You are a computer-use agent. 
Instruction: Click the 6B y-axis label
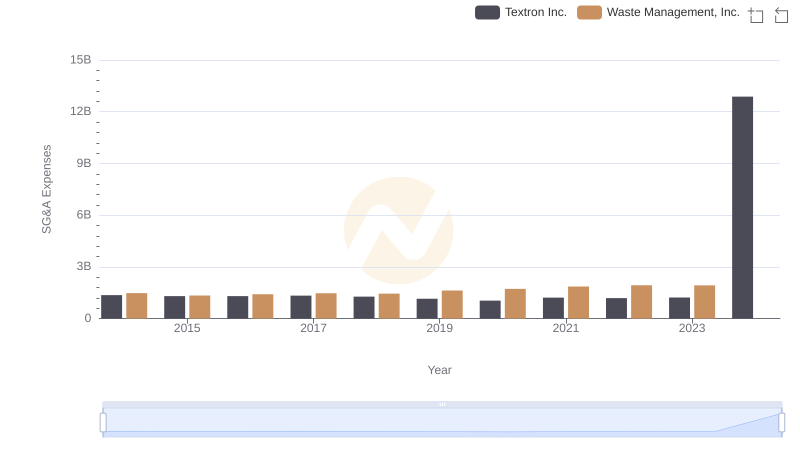coord(84,215)
